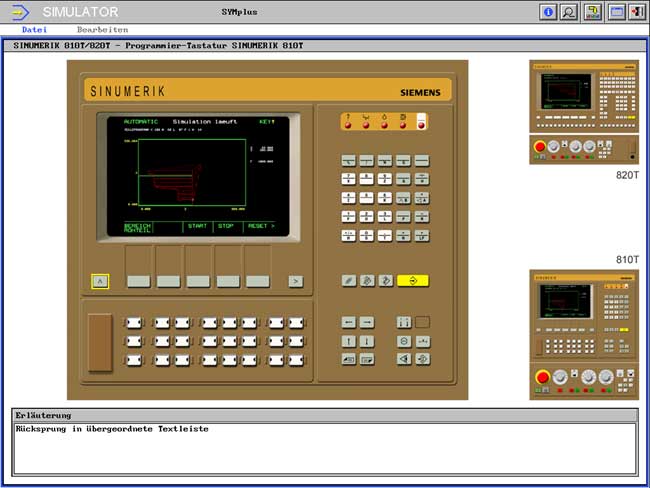Click the page forward key below down arrow
This screenshot has height=488, width=650.
[x=367, y=359]
